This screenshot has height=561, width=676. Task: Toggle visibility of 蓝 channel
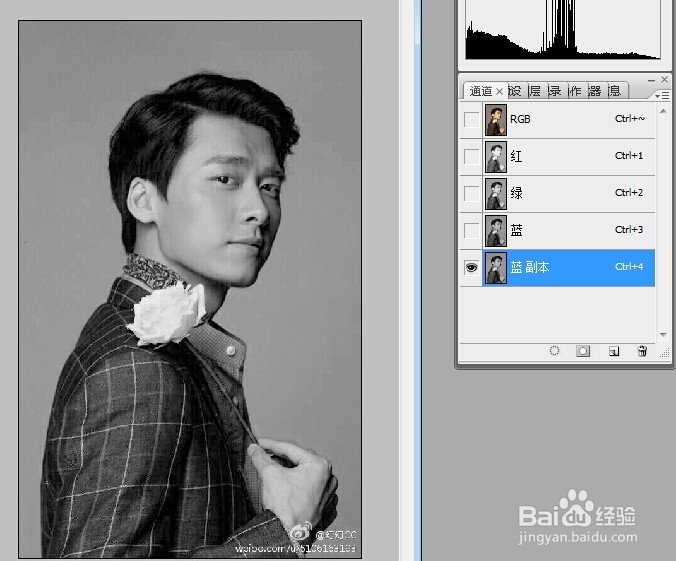(471, 231)
